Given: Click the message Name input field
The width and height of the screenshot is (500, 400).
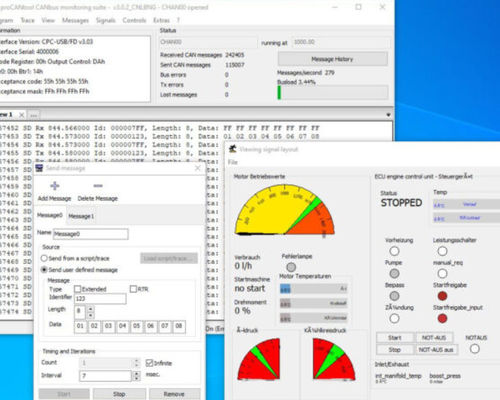Looking at the screenshot, I should tap(91, 234).
